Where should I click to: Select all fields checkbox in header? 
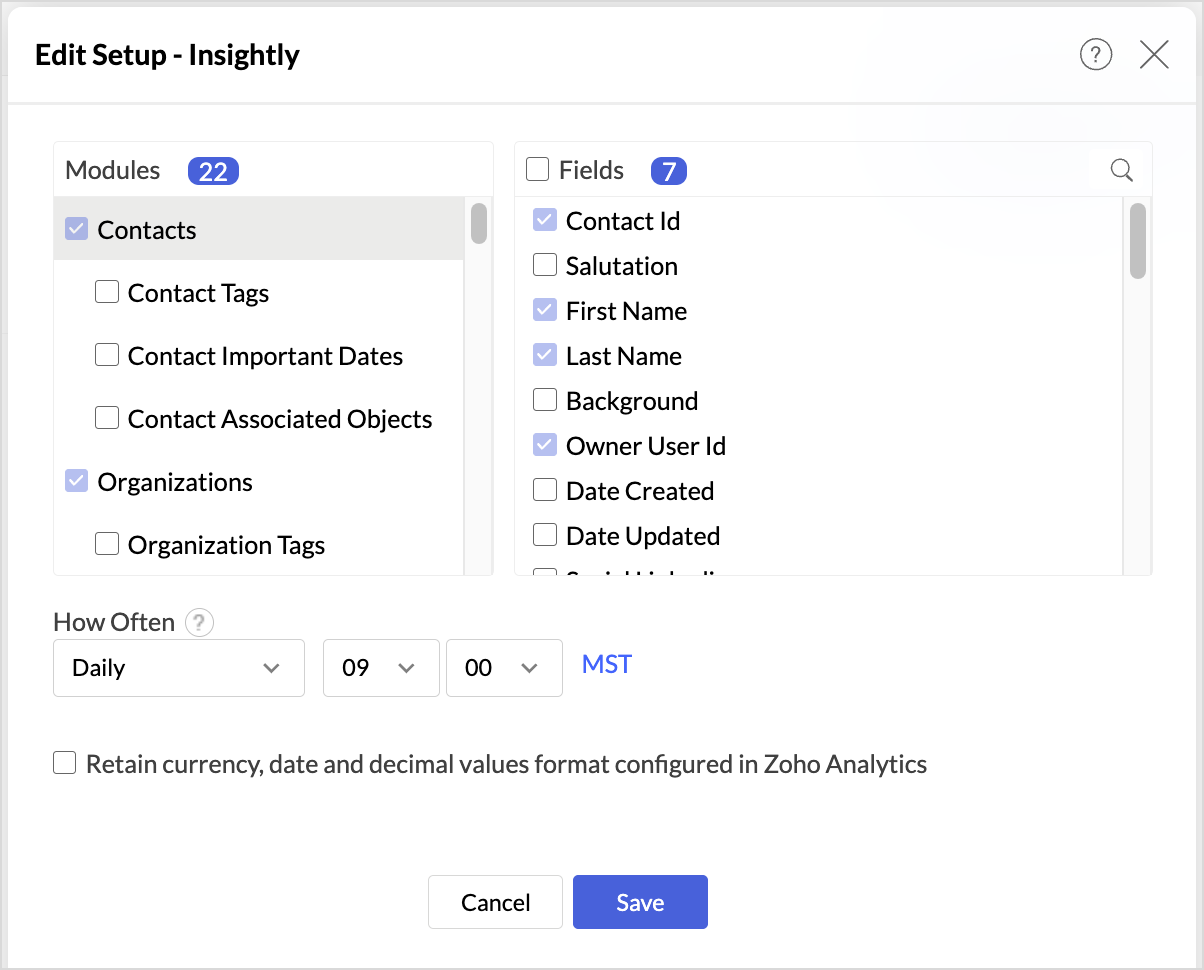pyautogui.click(x=538, y=170)
